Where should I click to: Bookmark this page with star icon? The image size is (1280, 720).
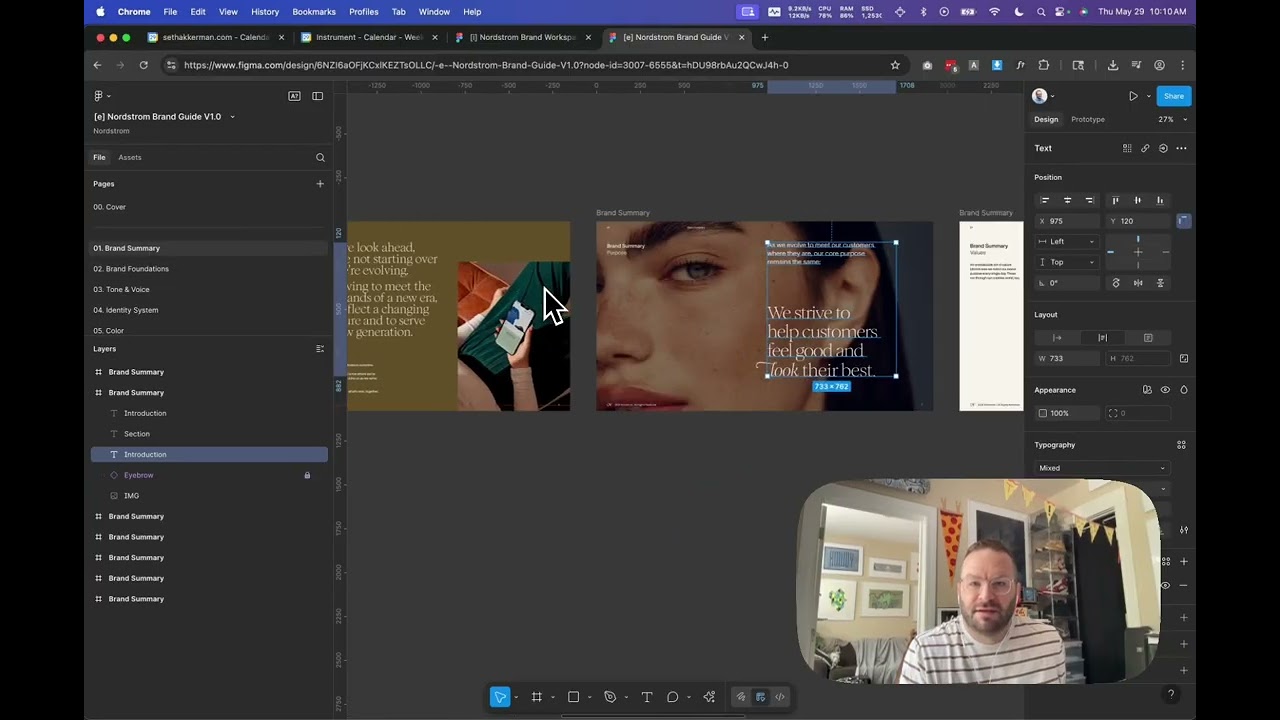(895, 65)
